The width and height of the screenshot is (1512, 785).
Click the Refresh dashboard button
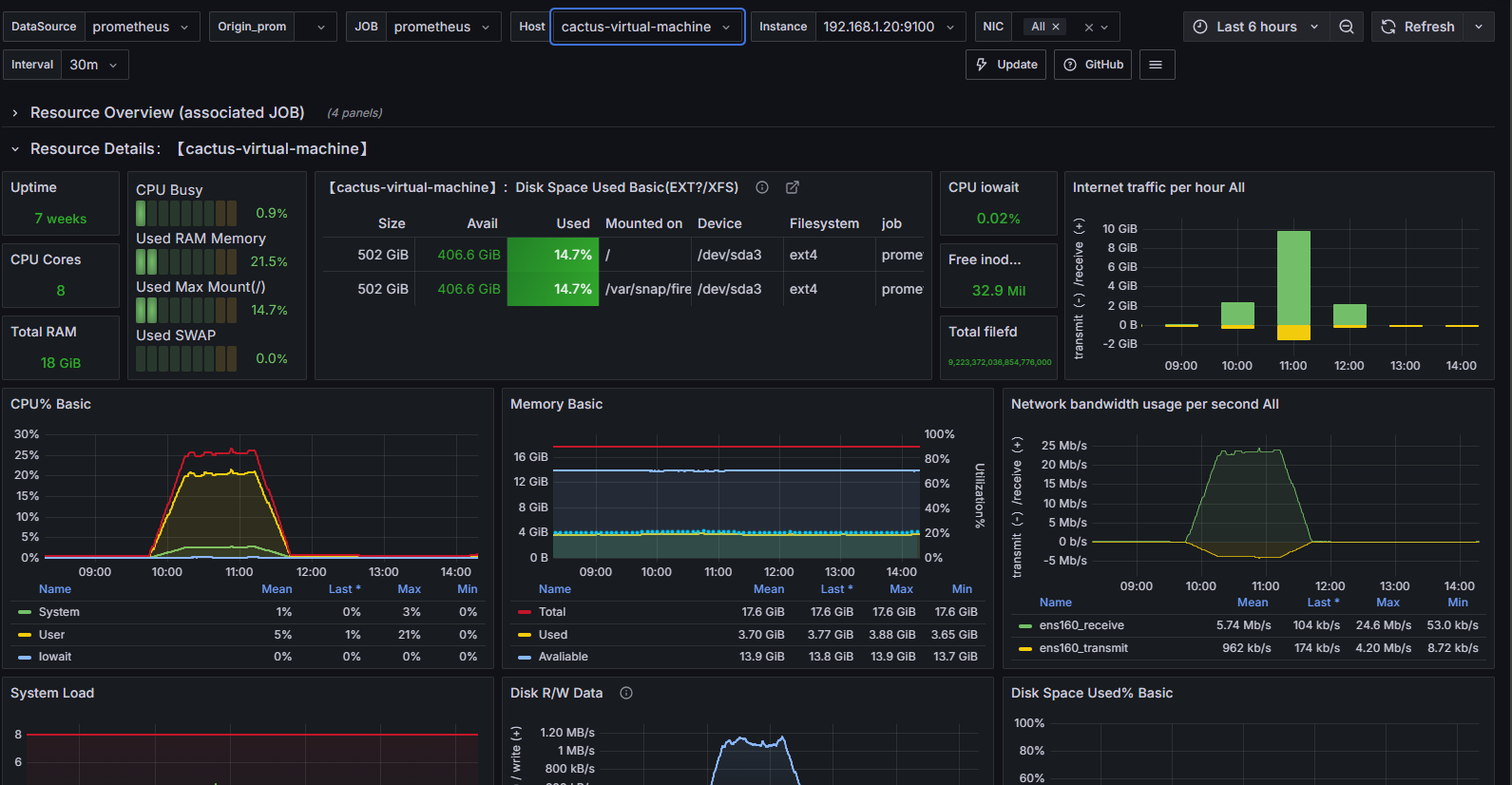(x=1418, y=27)
